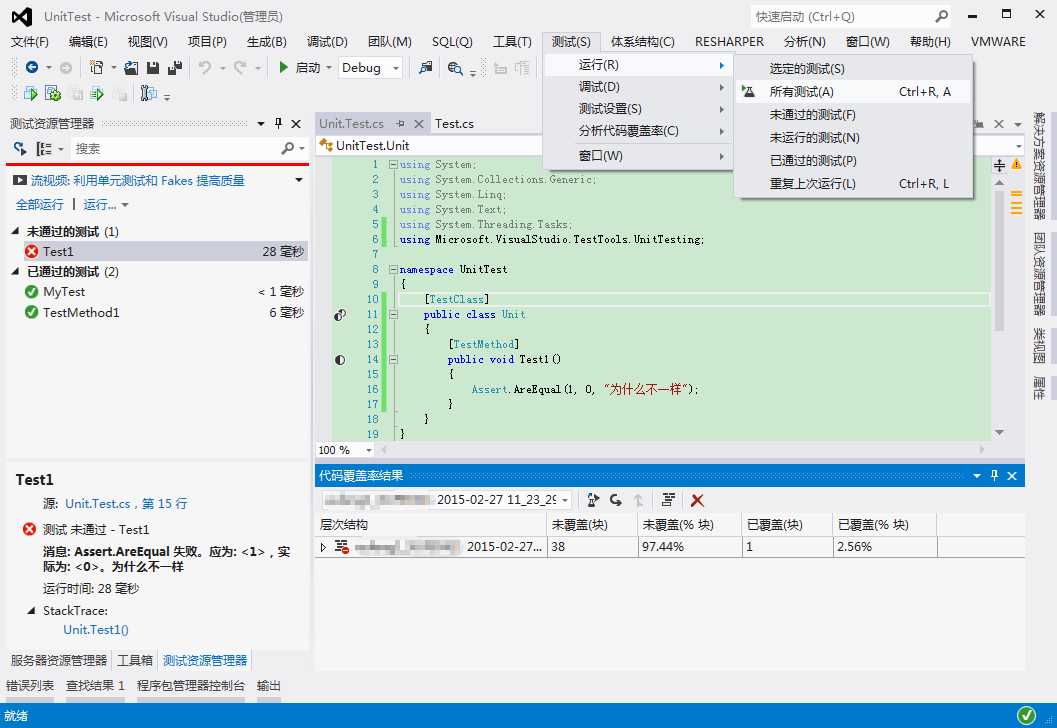Open the coverage results file dropdown 2015-02-27
The image size is (1057, 728).
(566, 499)
